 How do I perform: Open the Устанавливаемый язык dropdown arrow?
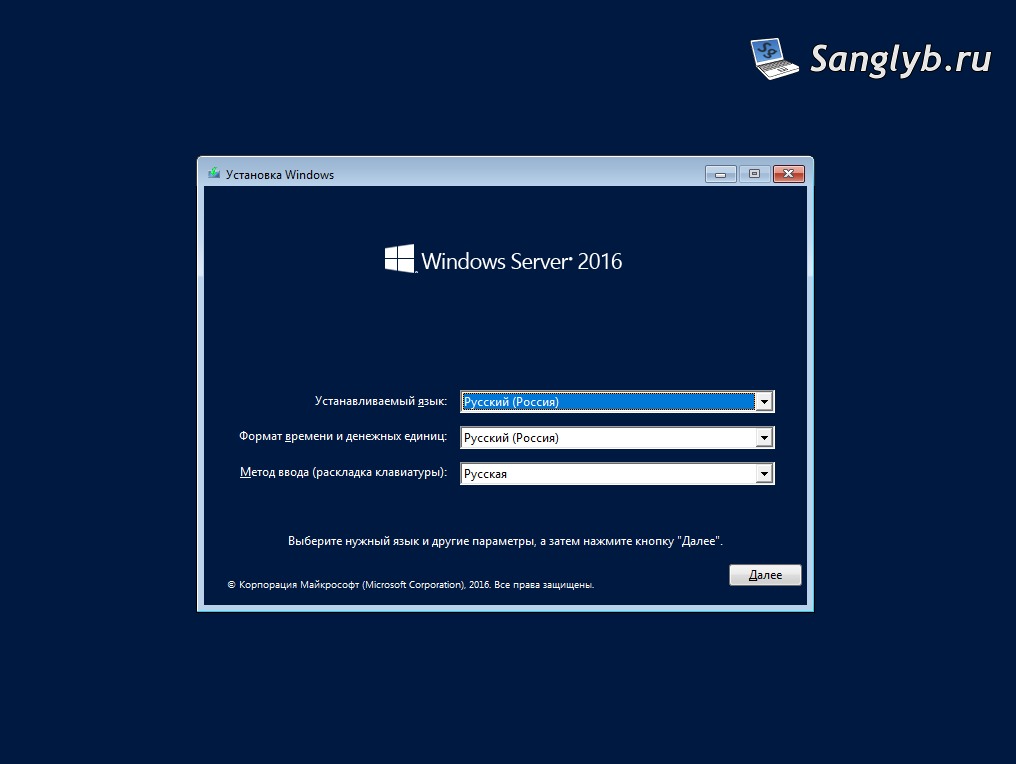coord(765,402)
